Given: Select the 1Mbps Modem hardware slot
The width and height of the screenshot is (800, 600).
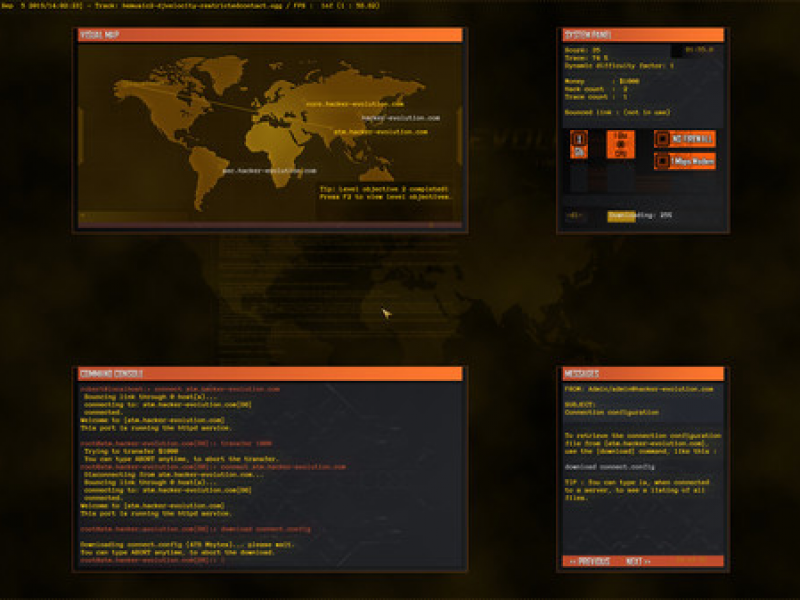Looking at the screenshot, I should pyautogui.click(x=685, y=161).
